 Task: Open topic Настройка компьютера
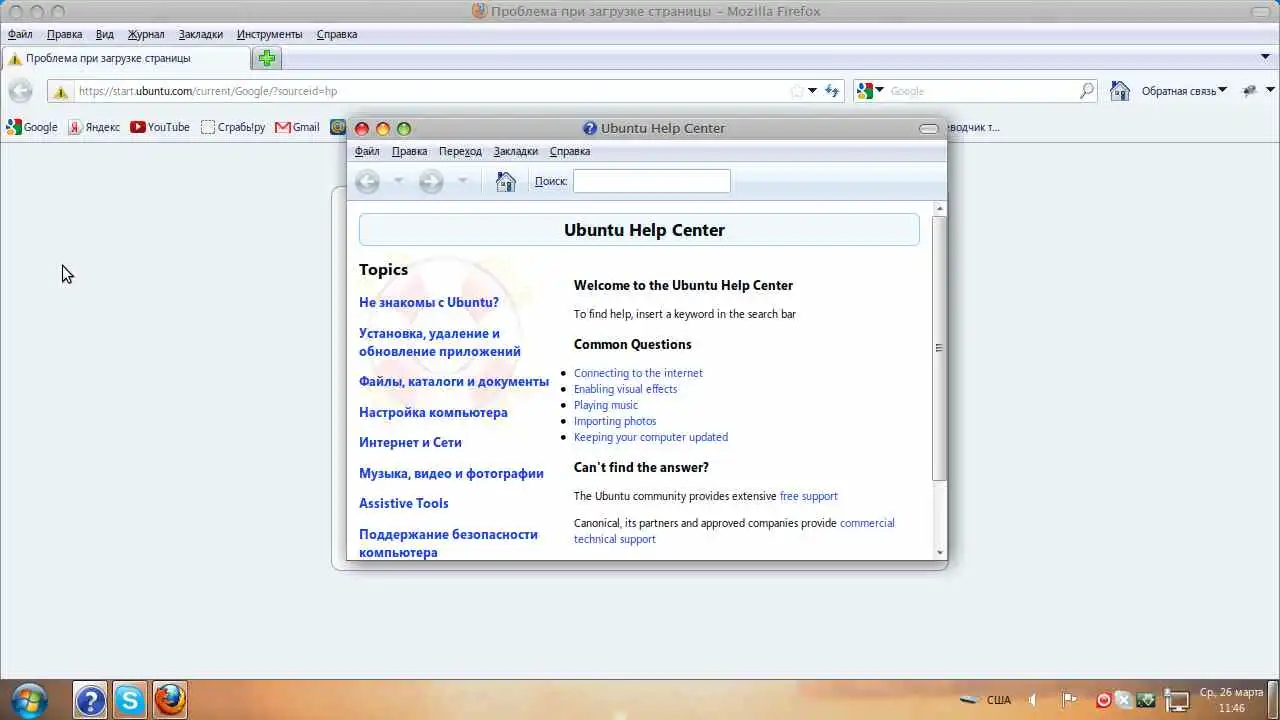click(x=433, y=412)
